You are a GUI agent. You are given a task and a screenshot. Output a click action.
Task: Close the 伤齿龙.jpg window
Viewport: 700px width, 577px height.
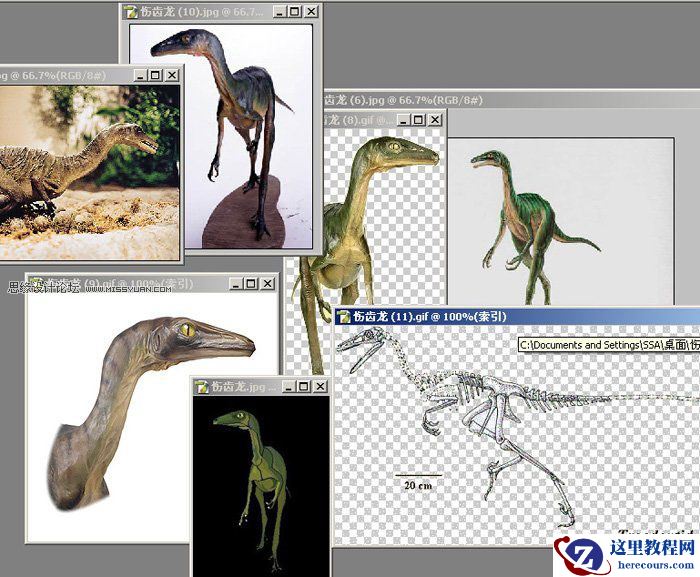coord(320,387)
